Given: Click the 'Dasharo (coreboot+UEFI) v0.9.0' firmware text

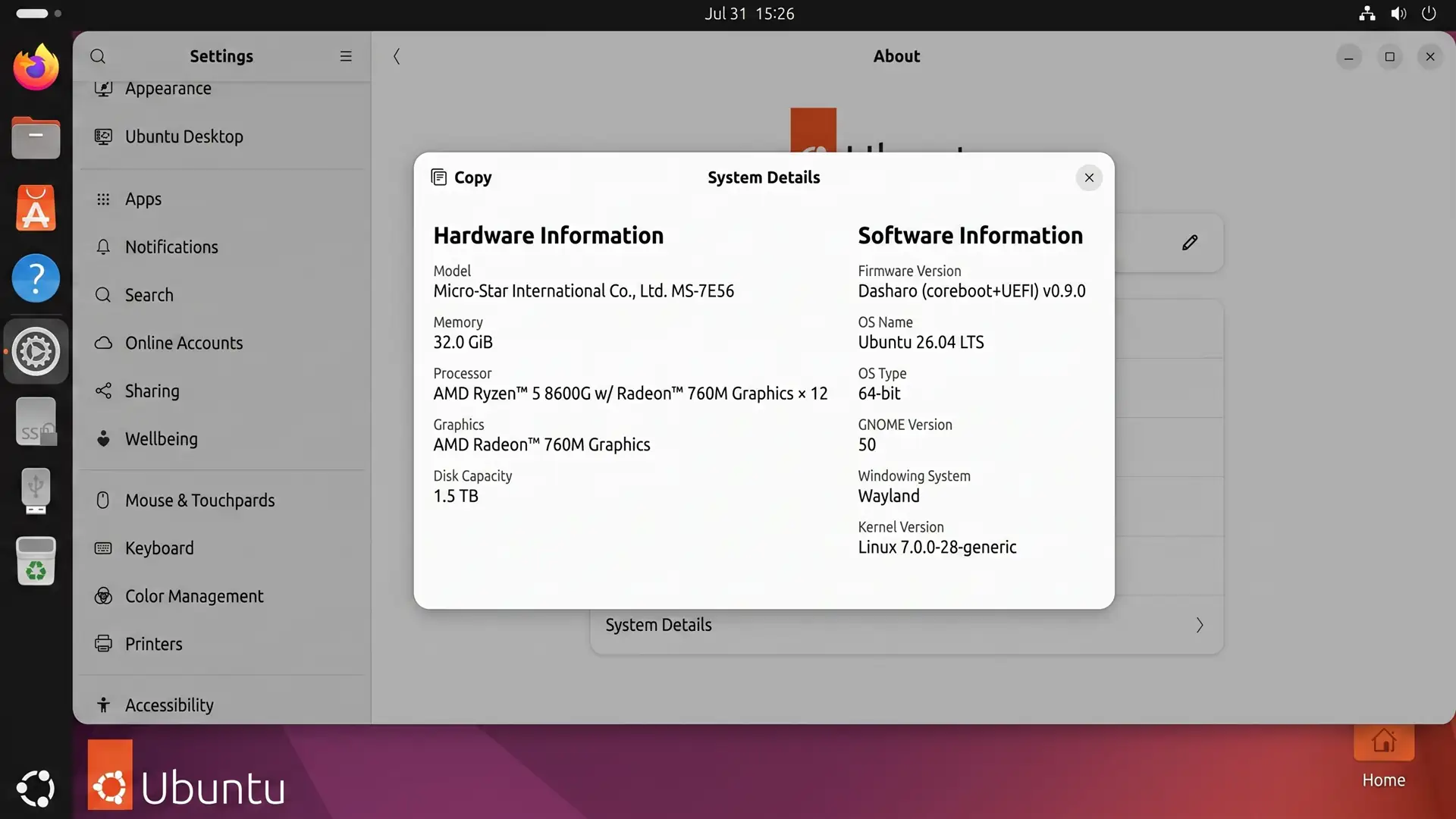Looking at the screenshot, I should (x=971, y=291).
